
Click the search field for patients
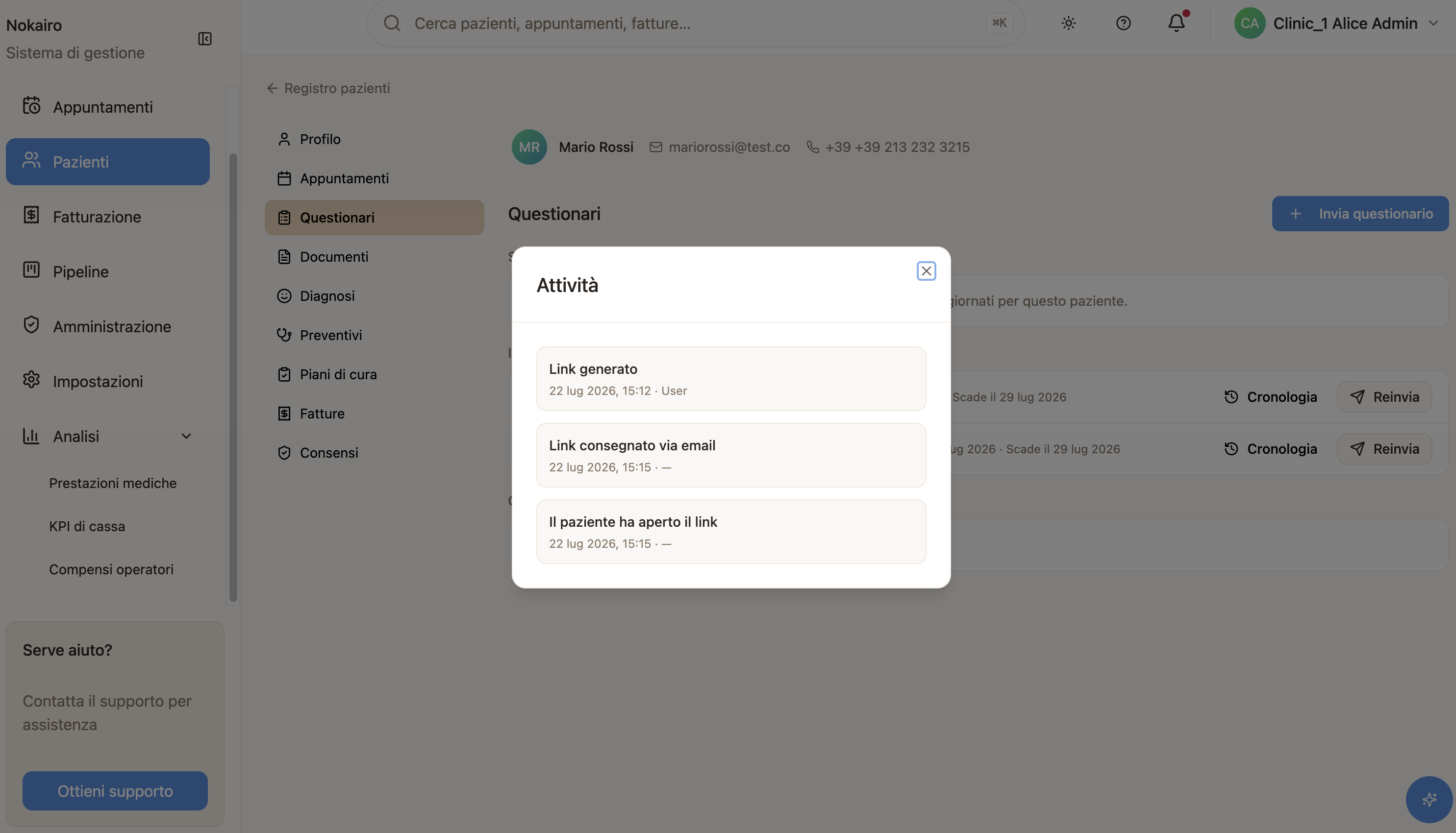(695, 24)
